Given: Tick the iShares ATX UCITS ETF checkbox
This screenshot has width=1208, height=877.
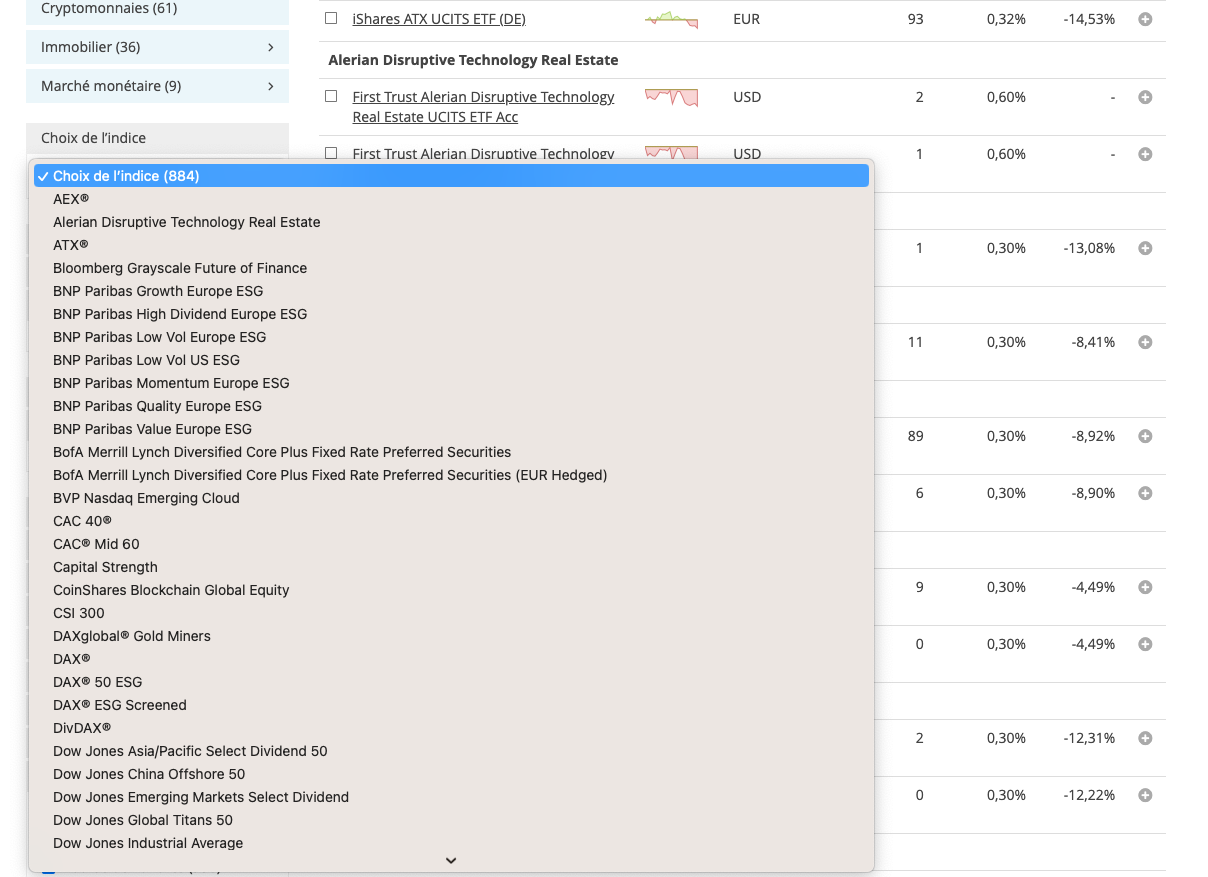Looking at the screenshot, I should click(x=331, y=19).
